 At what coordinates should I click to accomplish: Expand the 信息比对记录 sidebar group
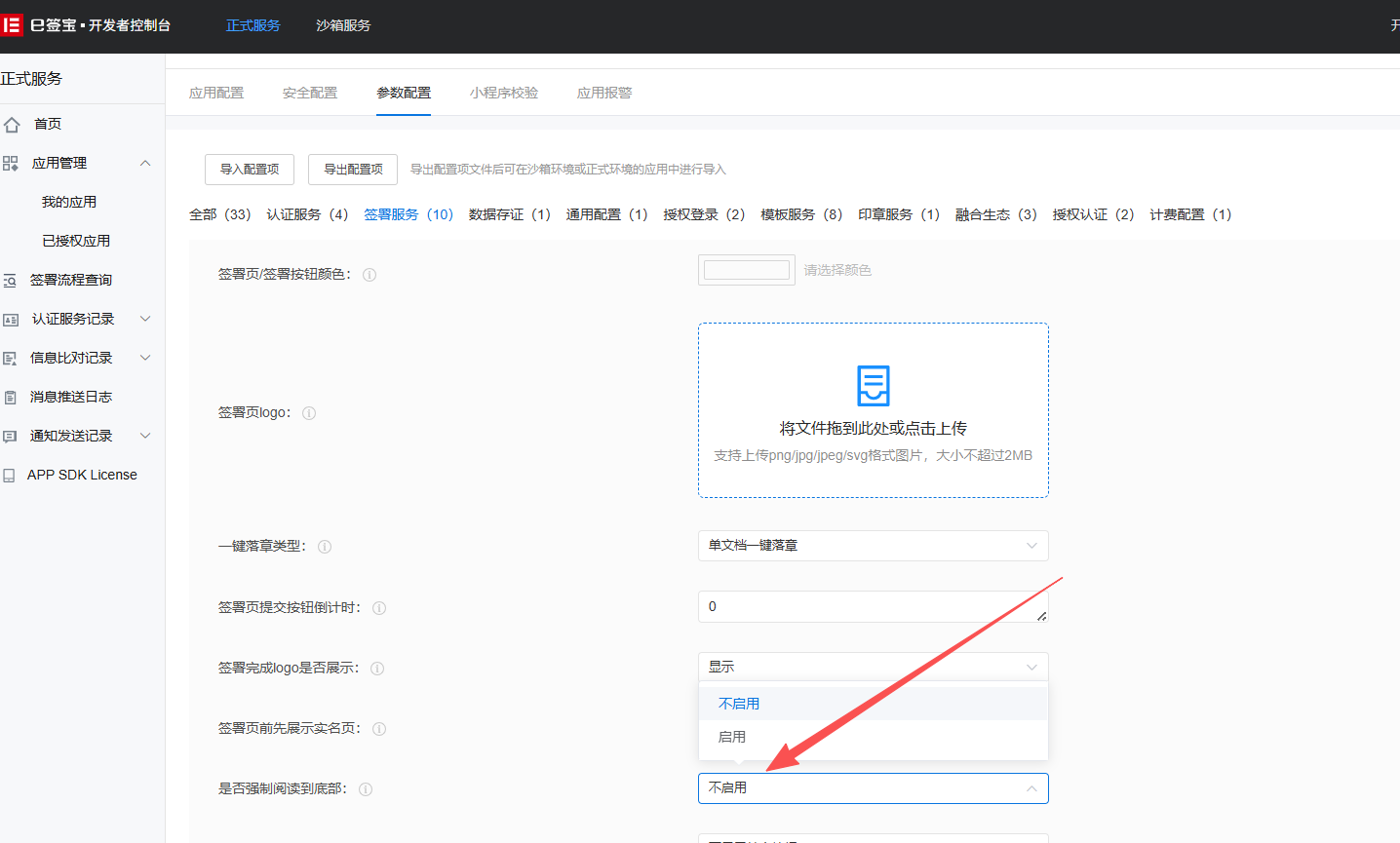(x=145, y=358)
